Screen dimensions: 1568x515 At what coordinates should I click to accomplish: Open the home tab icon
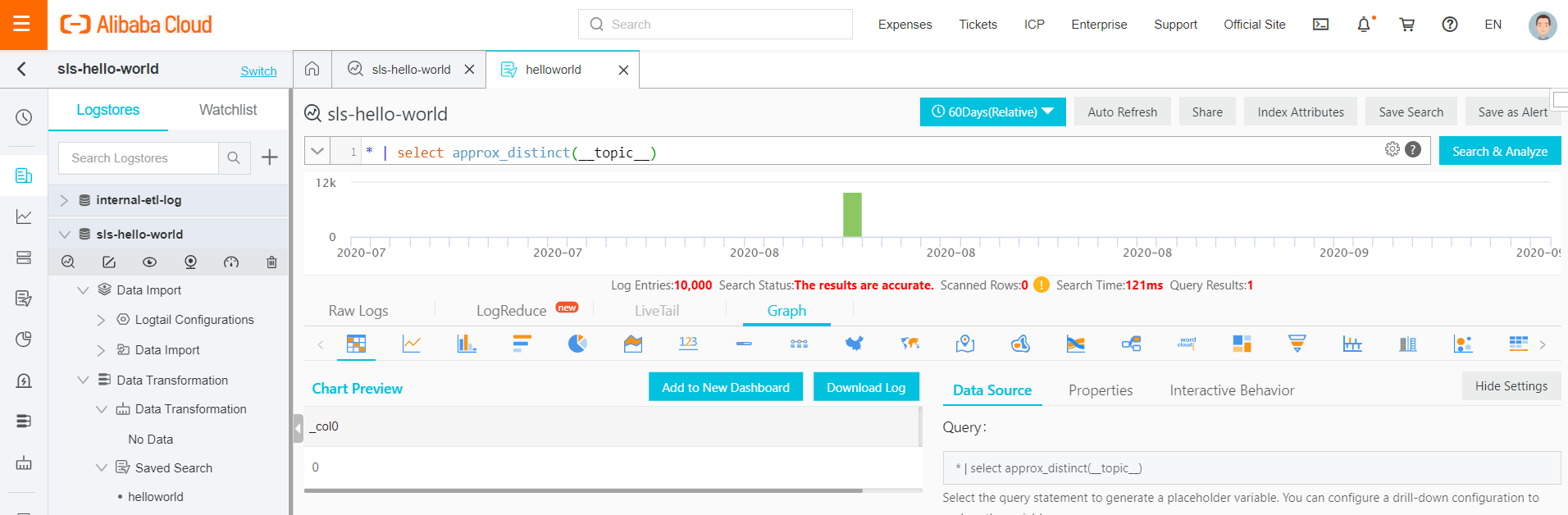[312, 70]
